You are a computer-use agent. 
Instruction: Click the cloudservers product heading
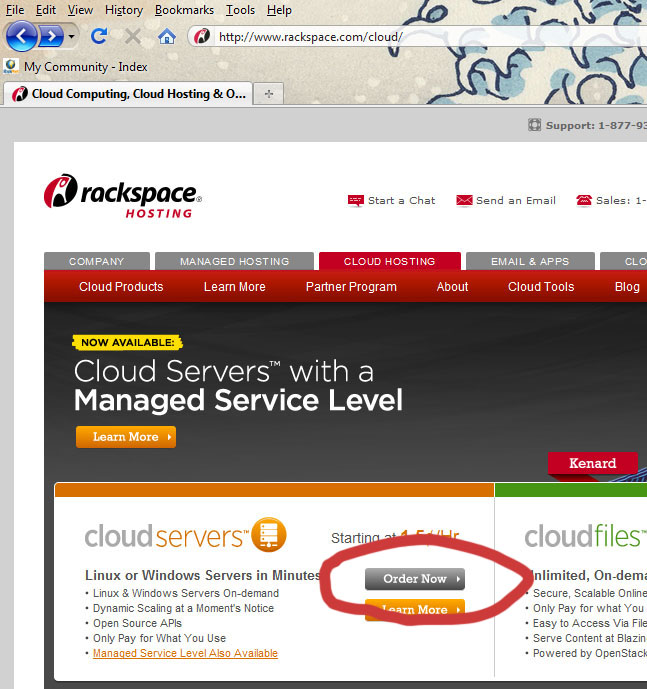coord(167,536)
